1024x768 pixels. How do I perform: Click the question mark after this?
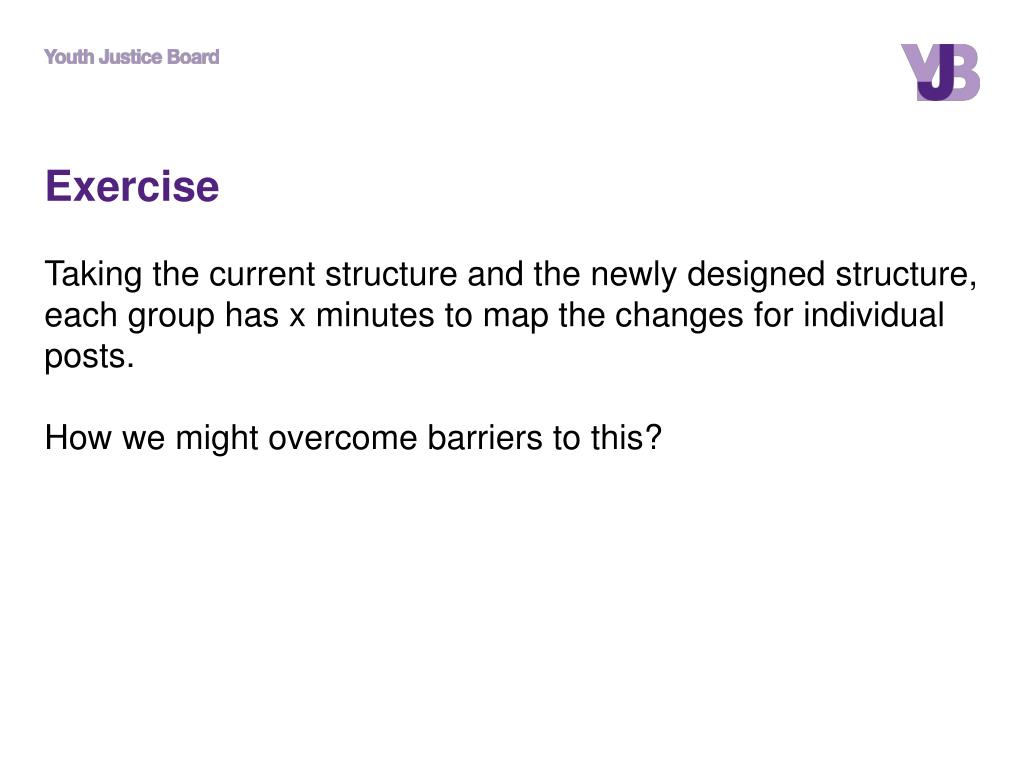[x=654, y=438]
